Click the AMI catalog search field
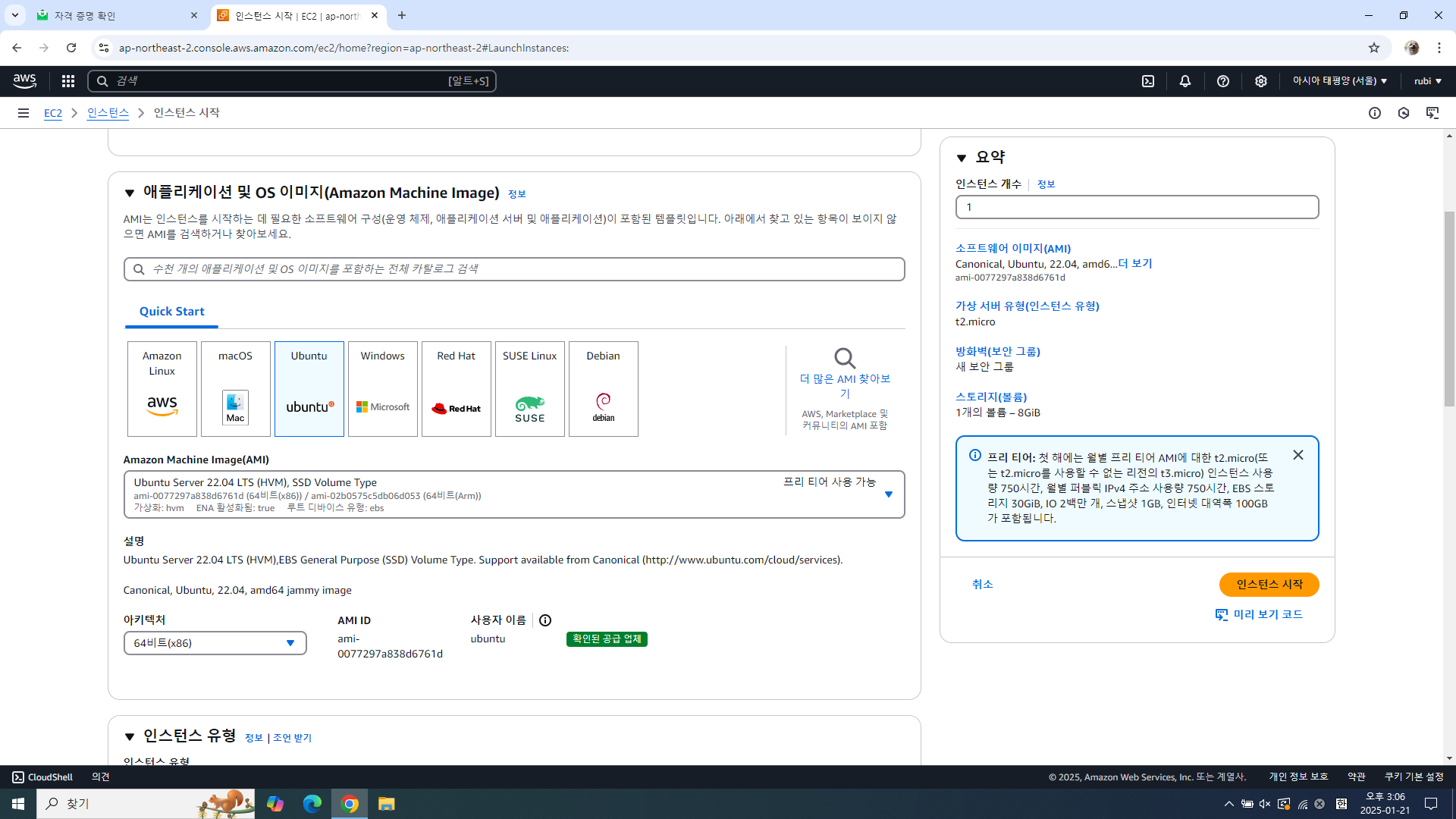This screenshot has height=819, width=1456. pos(514,269)
